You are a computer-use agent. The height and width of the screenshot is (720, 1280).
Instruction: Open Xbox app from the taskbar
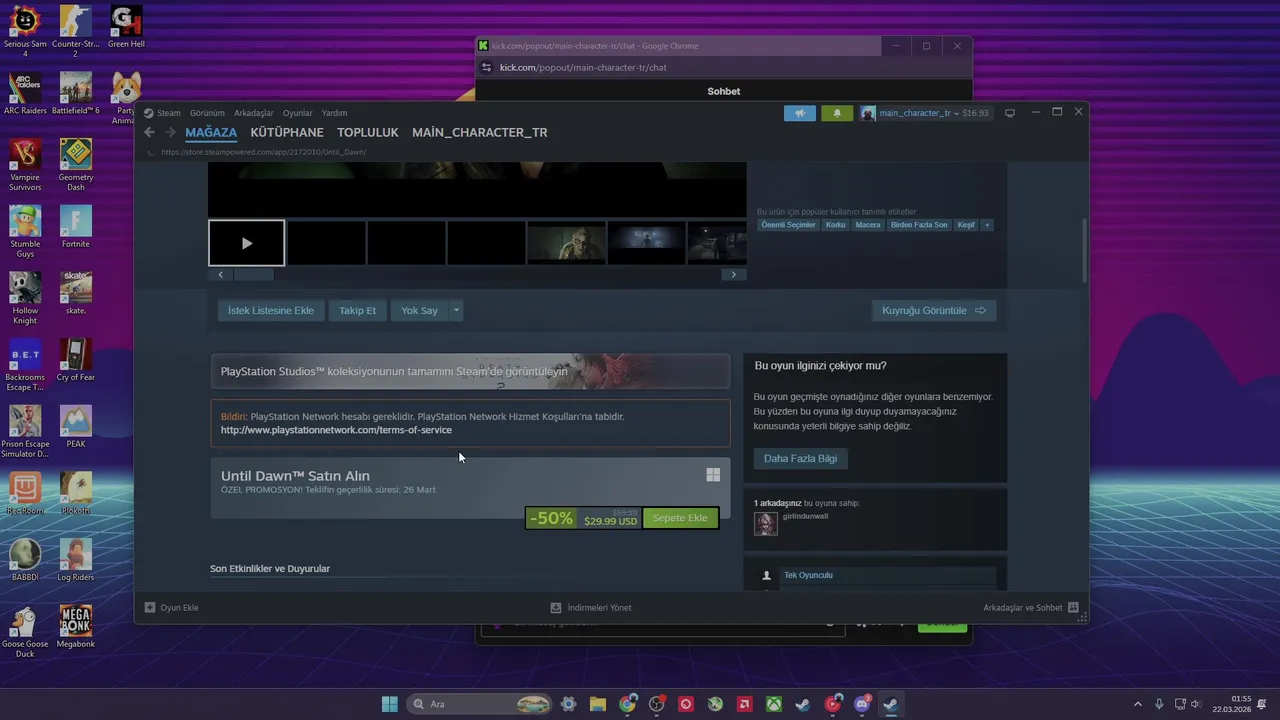(x=774, y=704)
